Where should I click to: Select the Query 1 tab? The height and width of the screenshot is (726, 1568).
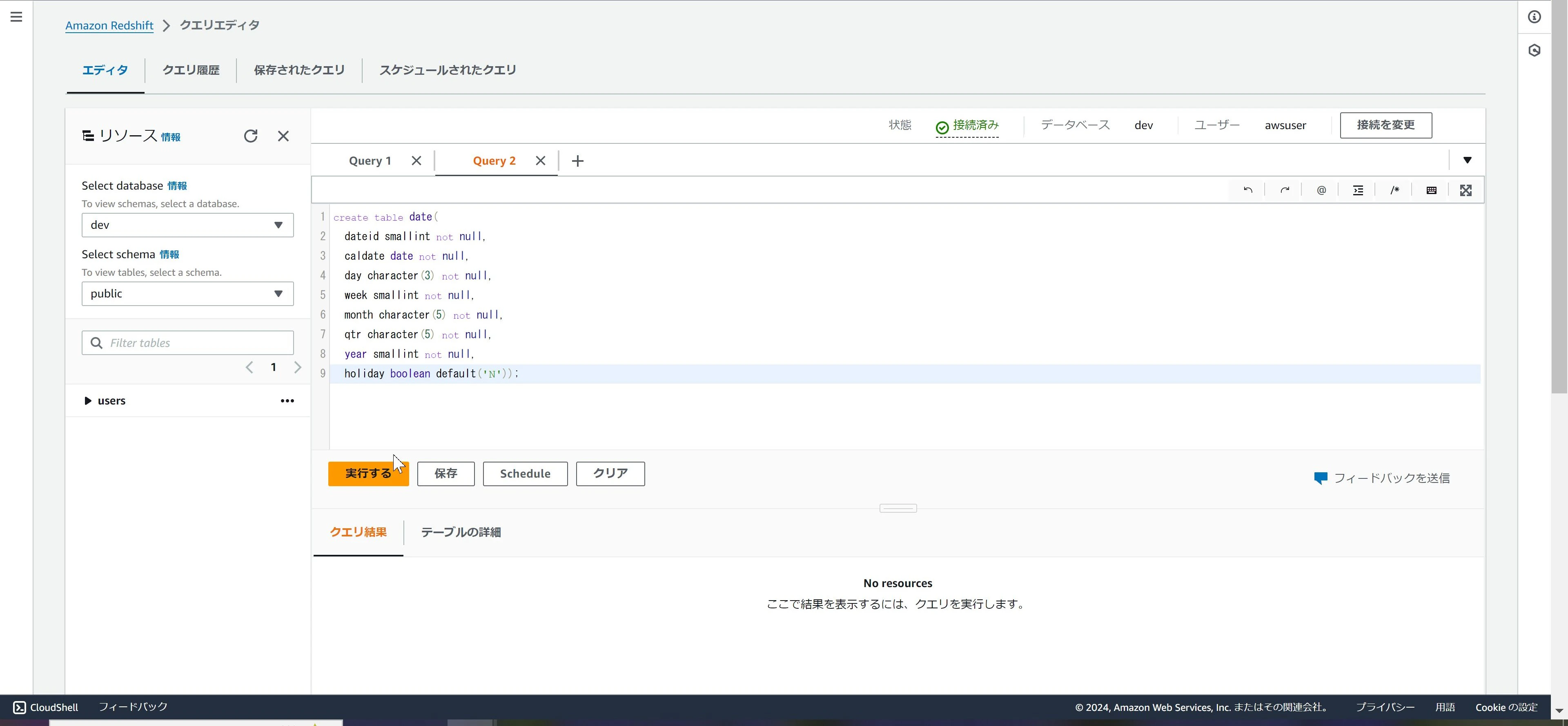tap(370, 161)
